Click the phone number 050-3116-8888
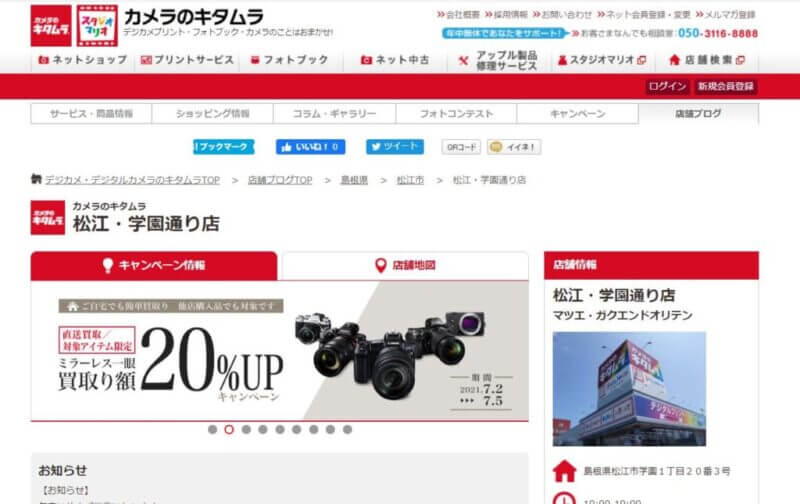The width and height of the screenshot is (800, 504). [718, 33]
